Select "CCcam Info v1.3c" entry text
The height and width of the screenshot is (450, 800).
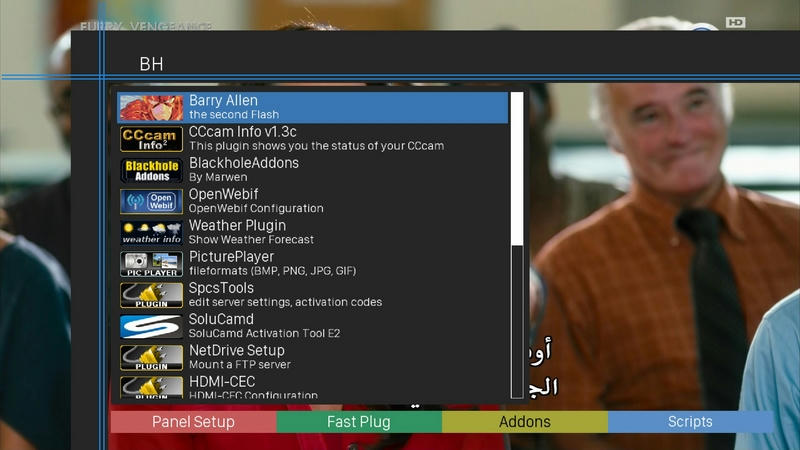[x=242, y=132]
